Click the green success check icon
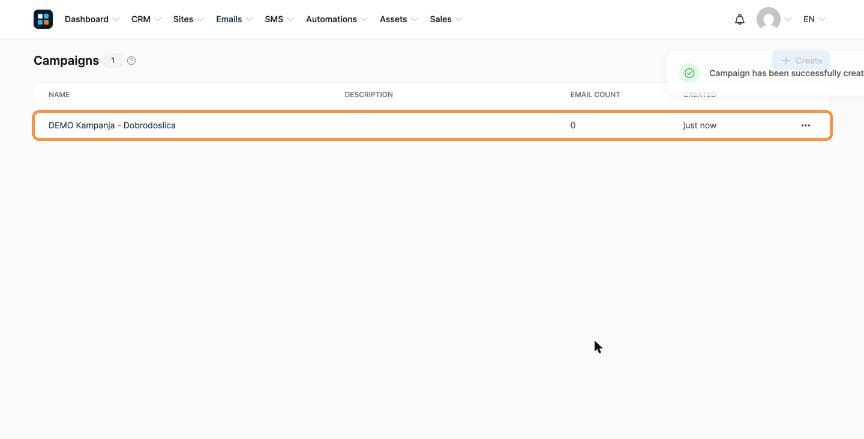Screen dimensions: 864x439 pos(689,73)
